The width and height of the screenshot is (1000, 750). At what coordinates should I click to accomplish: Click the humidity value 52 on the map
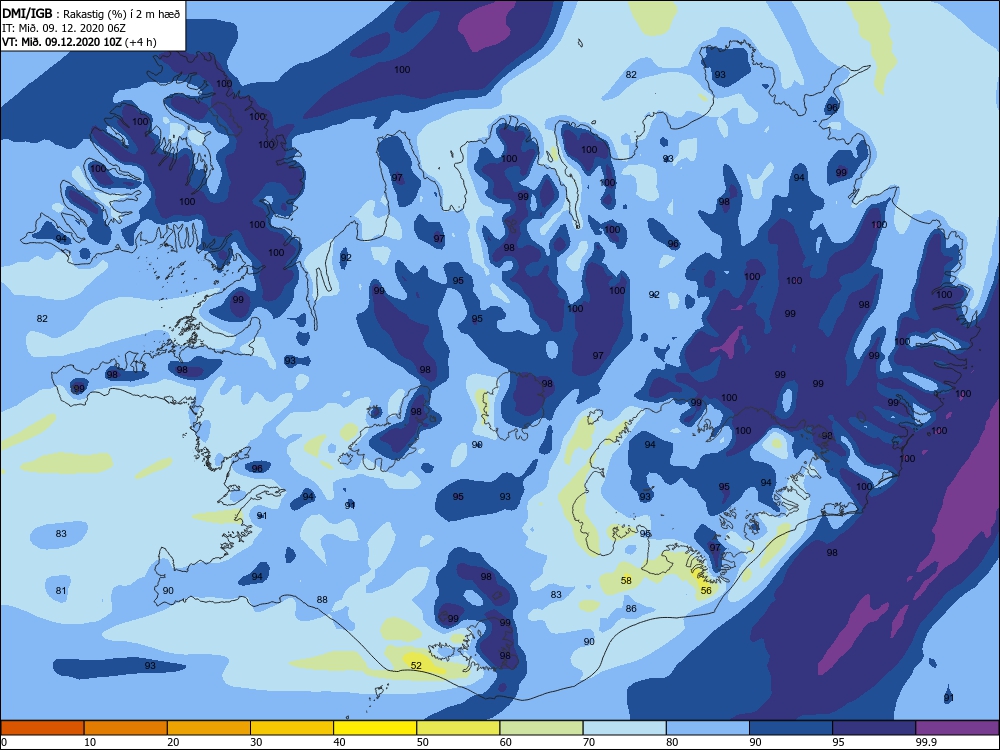click(416, 665)
